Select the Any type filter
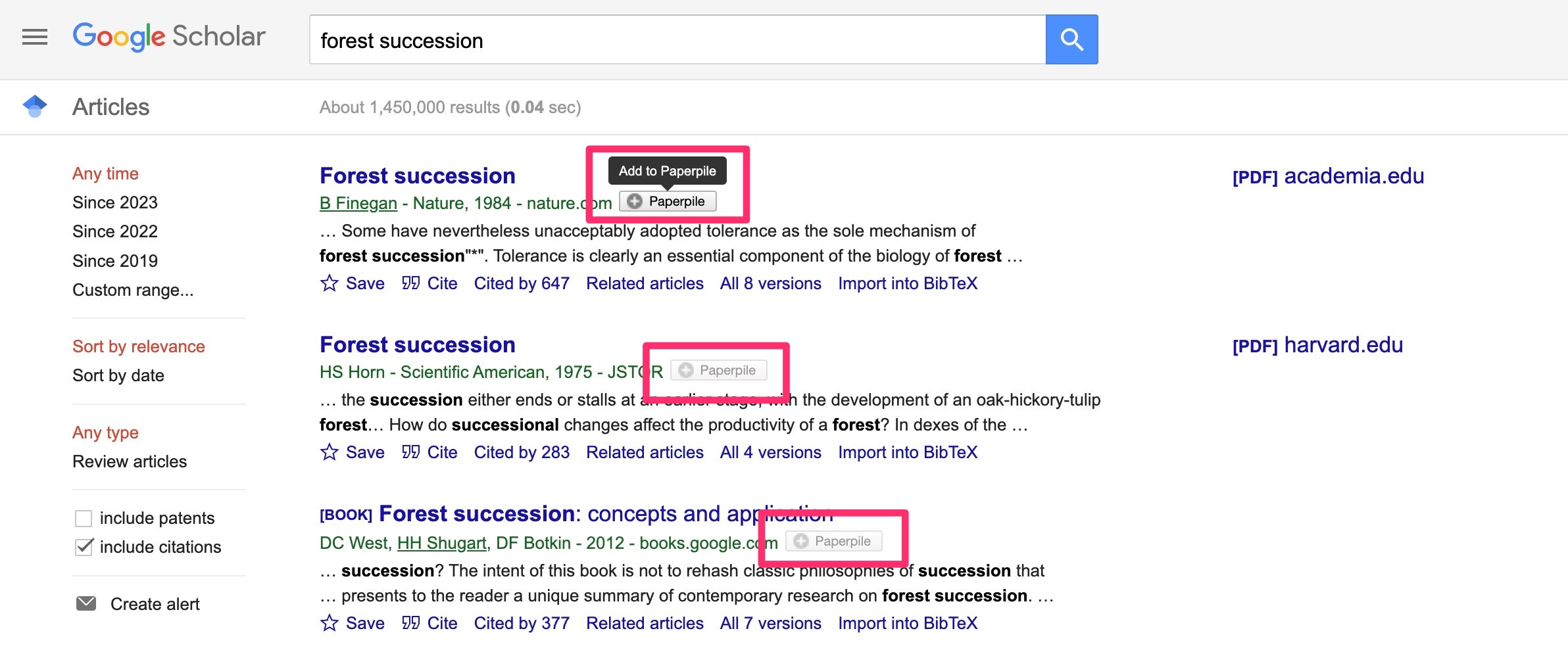1568x656 pixels. (x=105, y=433)
